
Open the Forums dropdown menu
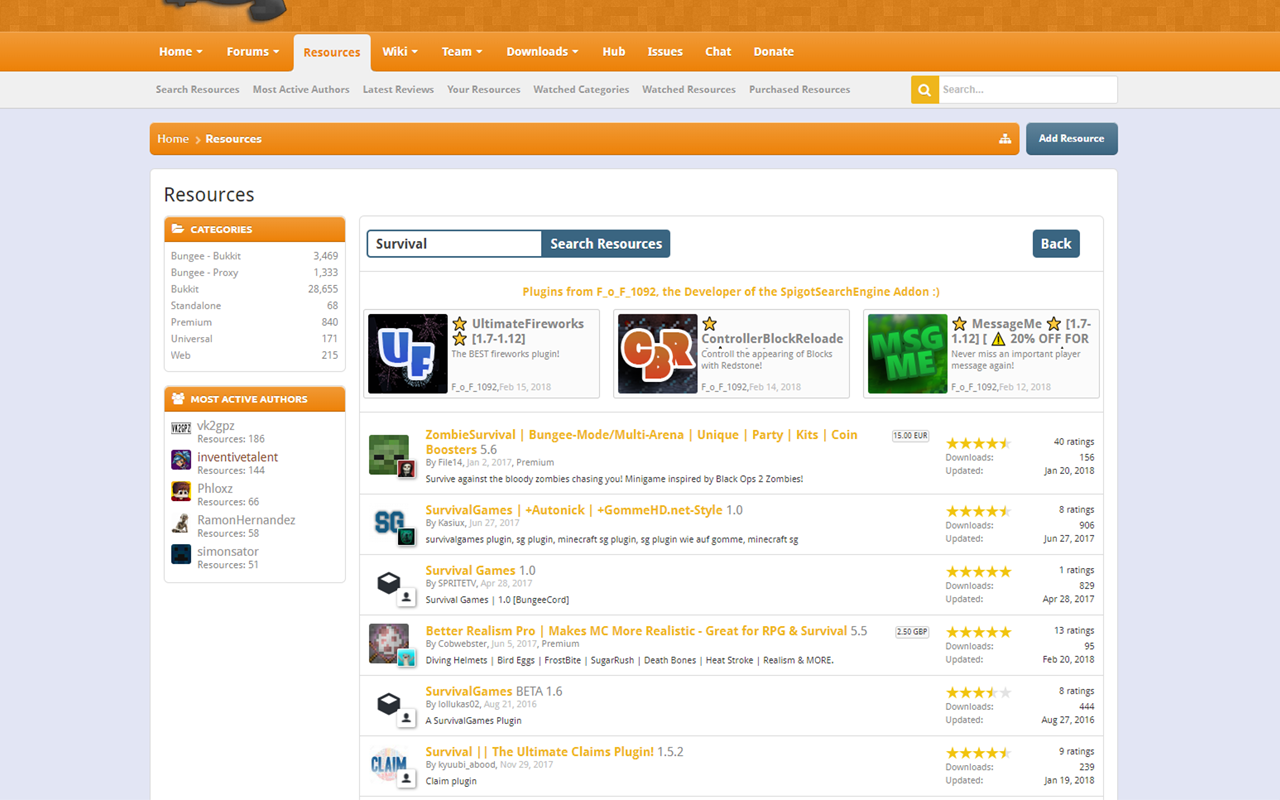[x=252, y=51]
